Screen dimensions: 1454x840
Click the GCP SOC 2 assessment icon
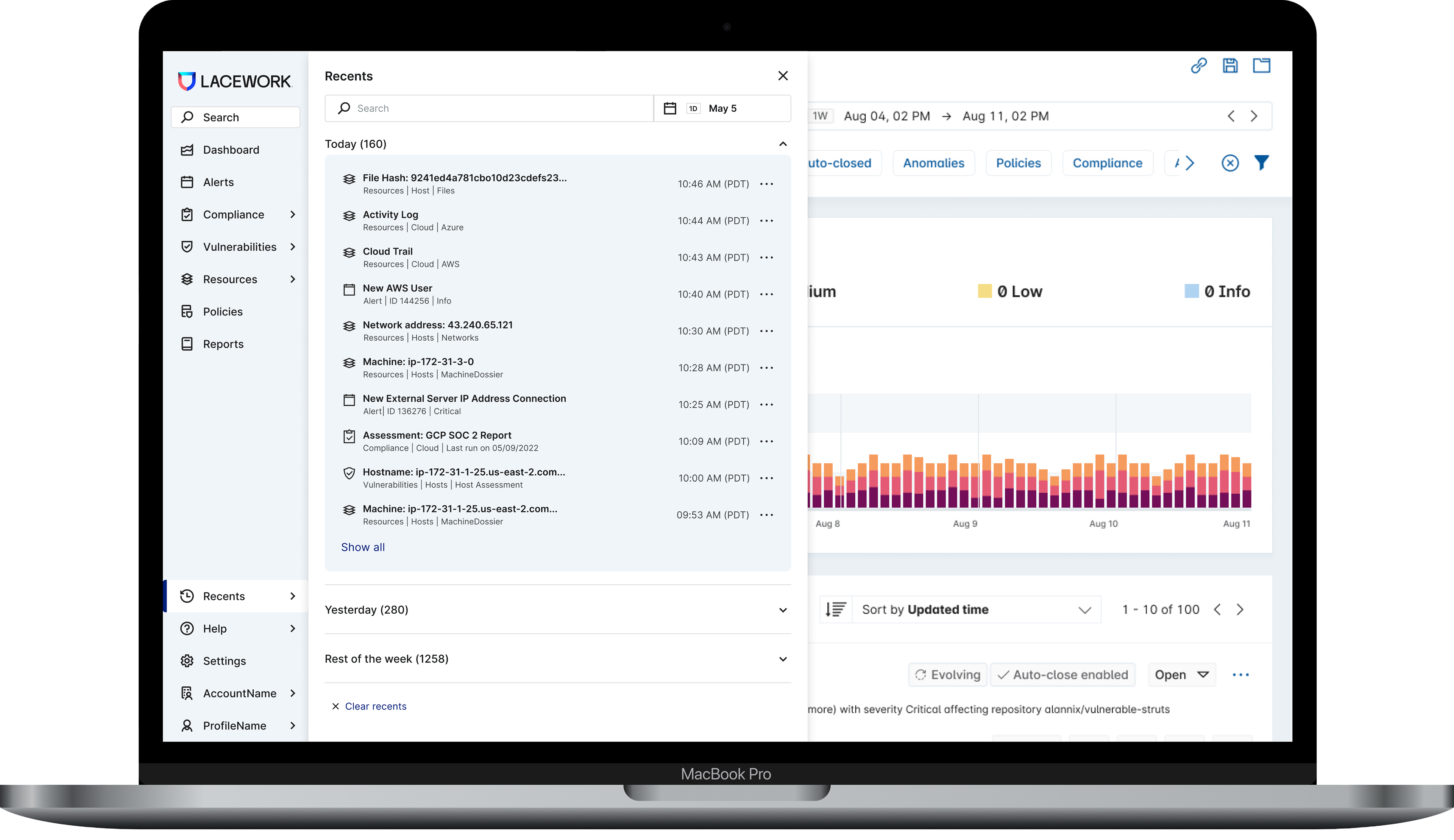pyautogui.click(x=349, y=437)
